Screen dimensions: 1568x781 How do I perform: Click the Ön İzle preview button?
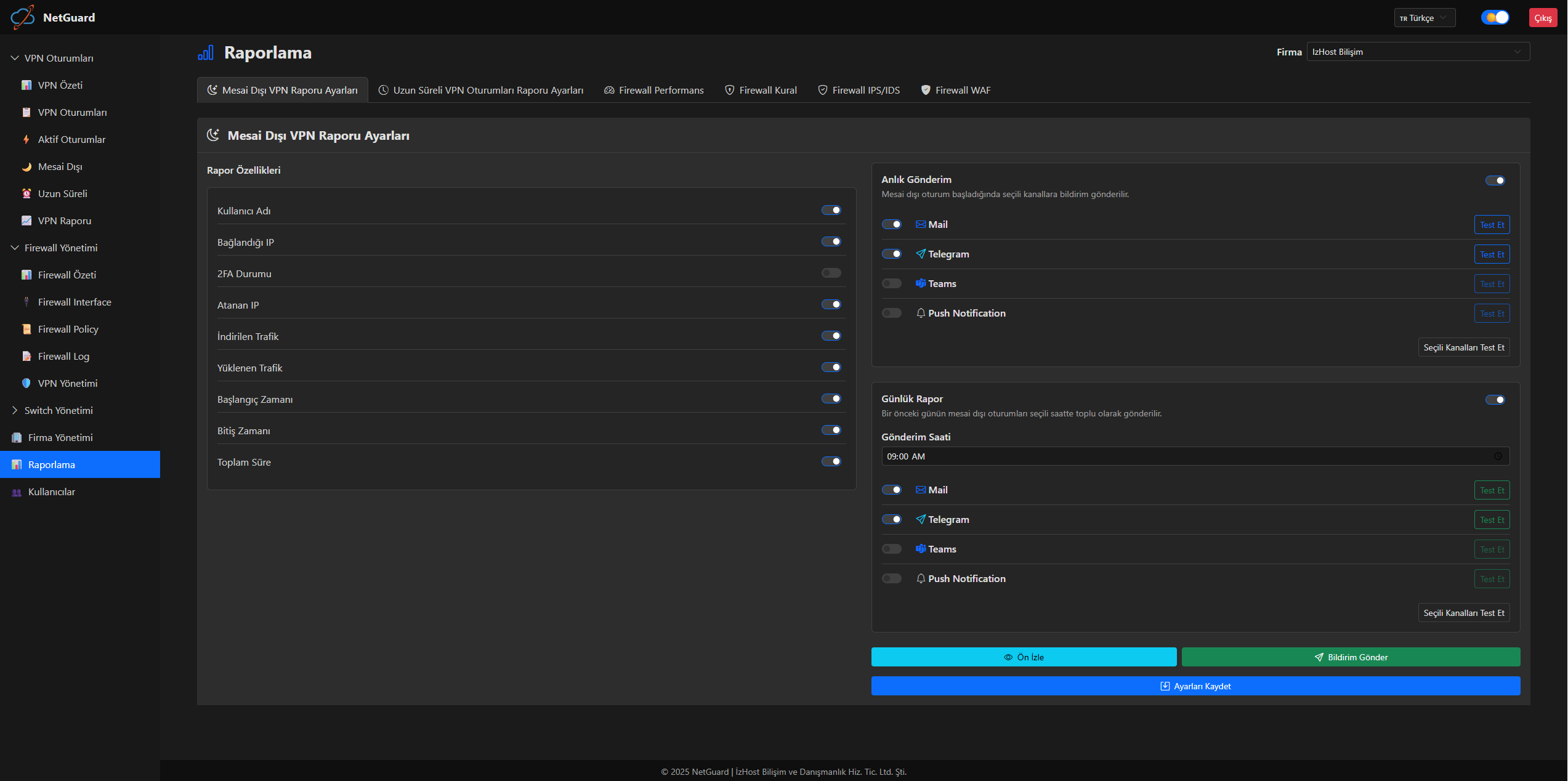point(1023,657)
